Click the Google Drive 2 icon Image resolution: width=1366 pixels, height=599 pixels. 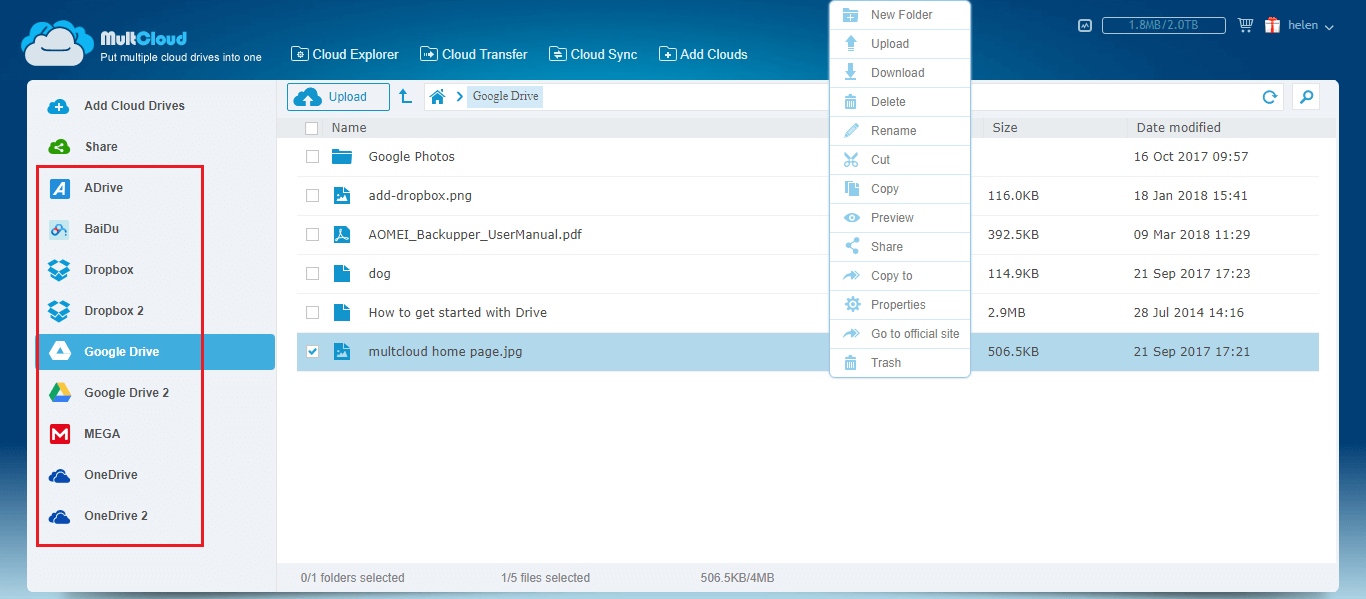pos(59,393)
